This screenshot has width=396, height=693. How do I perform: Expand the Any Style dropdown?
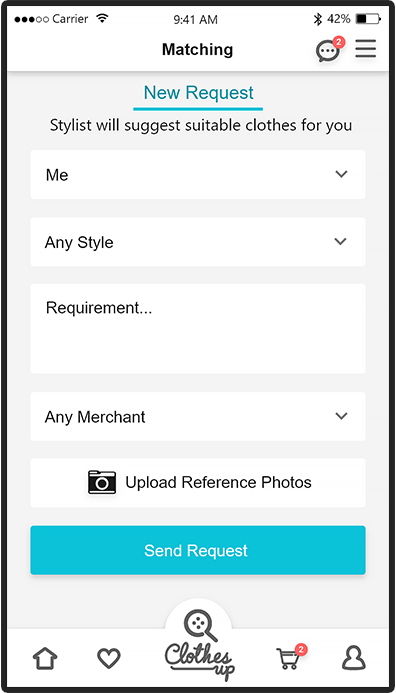pyautogui.click(x=198, y=242)
